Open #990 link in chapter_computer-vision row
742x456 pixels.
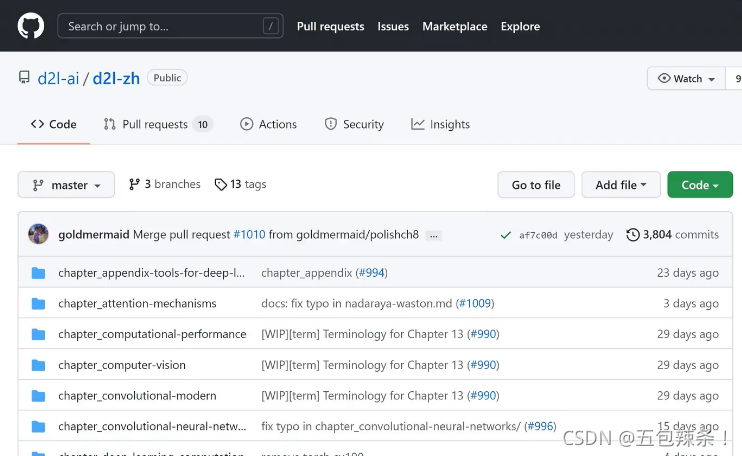pyautogui.click(x=483, y=365)
